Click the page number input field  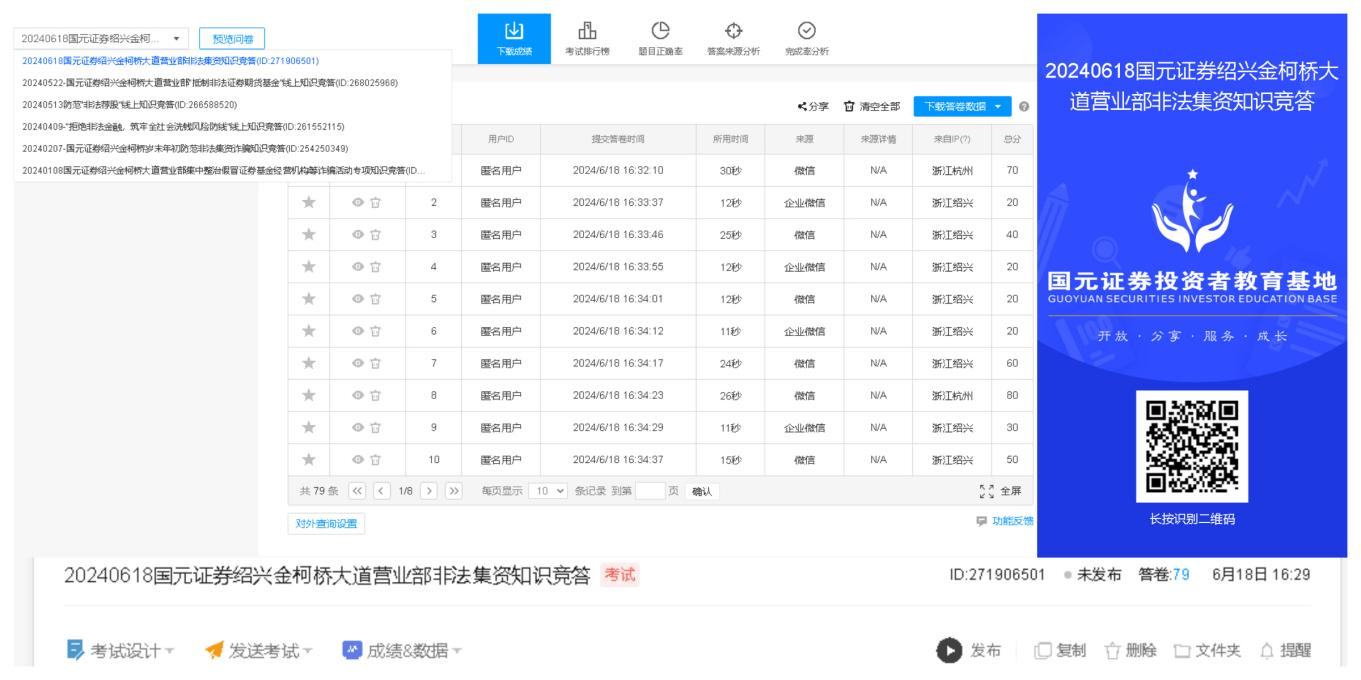click(650, 491)
